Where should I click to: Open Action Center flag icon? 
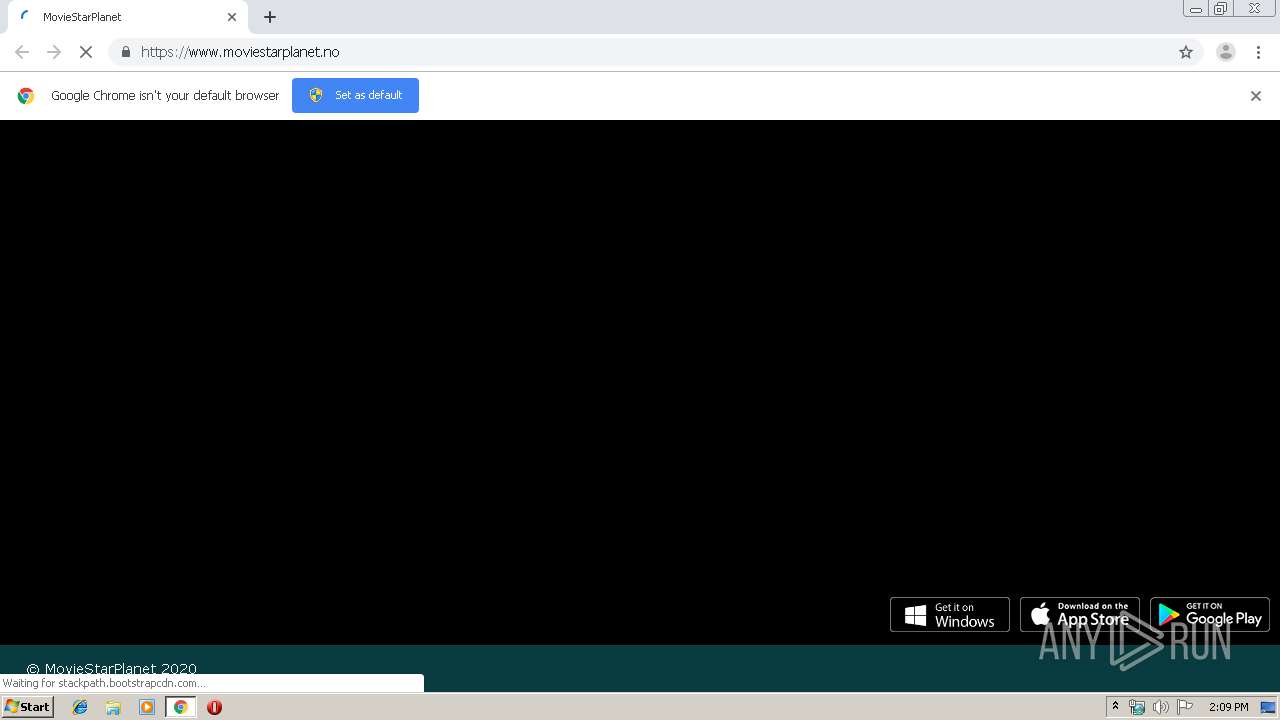[x=1185, y=707]
